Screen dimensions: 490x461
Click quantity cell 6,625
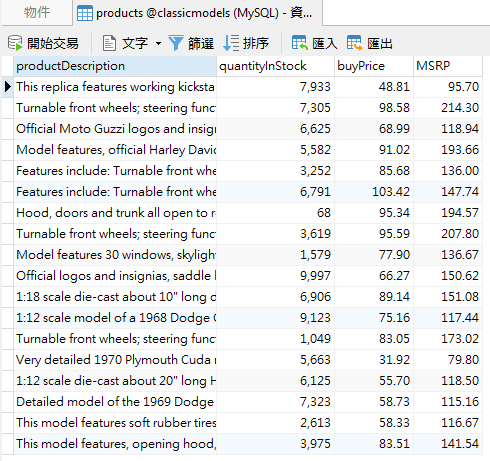[275, 129]
